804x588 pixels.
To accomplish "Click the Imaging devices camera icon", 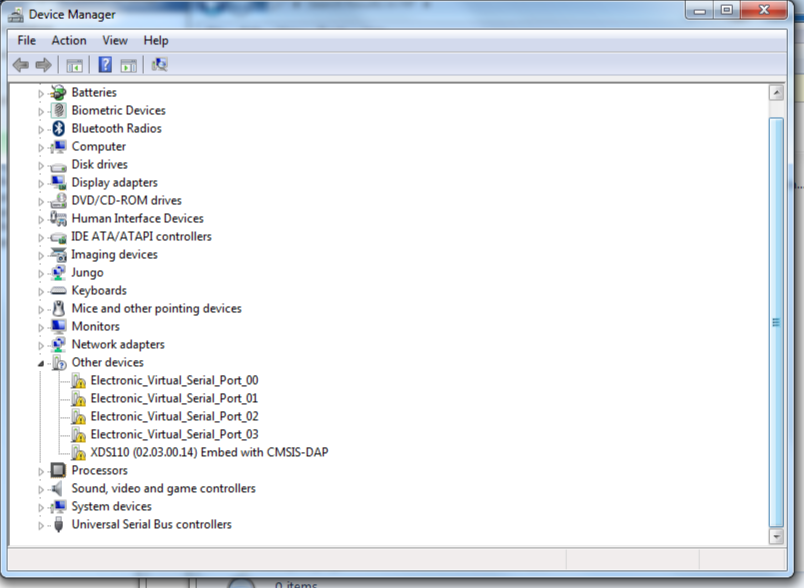I will pos(58,255).
